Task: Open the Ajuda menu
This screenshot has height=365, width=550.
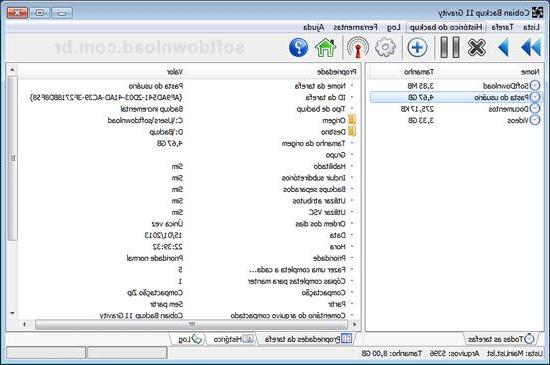Action: point(314,27)
